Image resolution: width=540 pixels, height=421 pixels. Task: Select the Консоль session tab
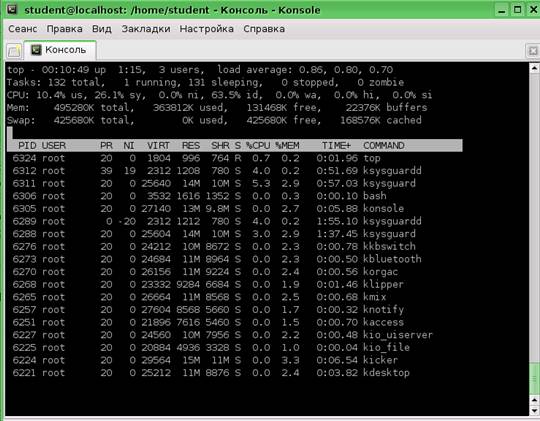(x=60, y=50)
